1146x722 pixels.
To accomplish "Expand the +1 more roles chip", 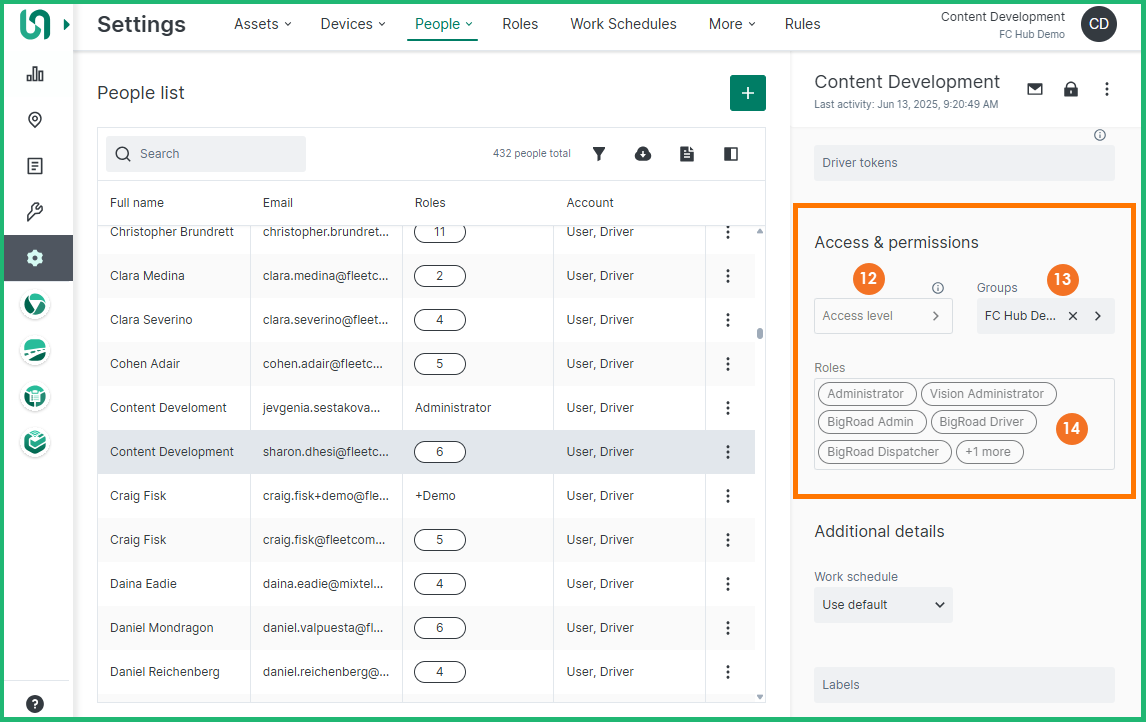I will pos(989,452).
